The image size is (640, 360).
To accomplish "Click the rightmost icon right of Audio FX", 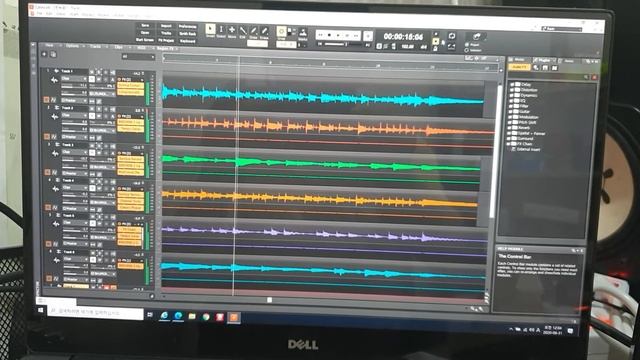I will click(x=554, y=68).
